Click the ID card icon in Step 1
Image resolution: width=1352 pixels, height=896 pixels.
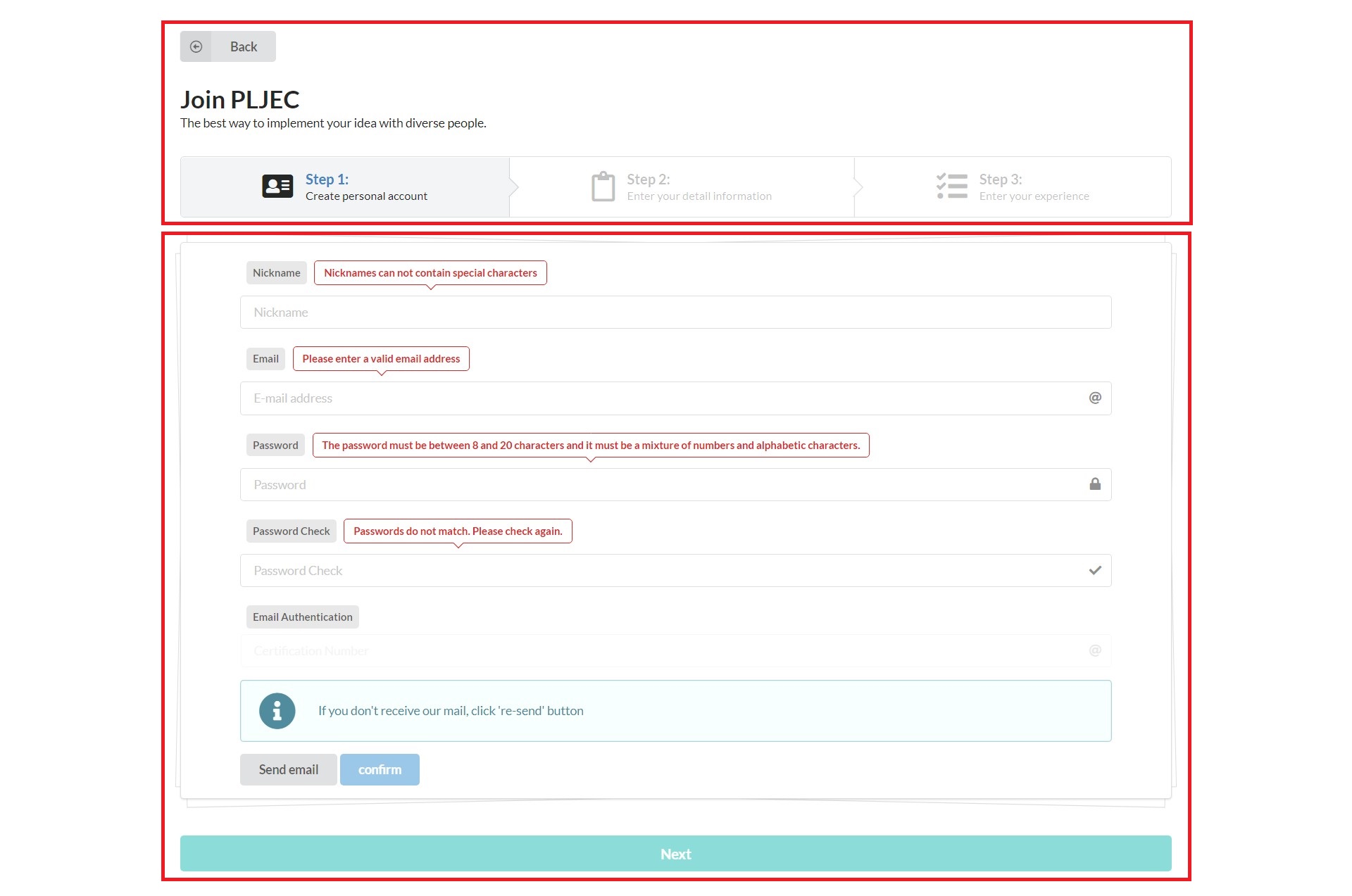click(x=277, y=187)
